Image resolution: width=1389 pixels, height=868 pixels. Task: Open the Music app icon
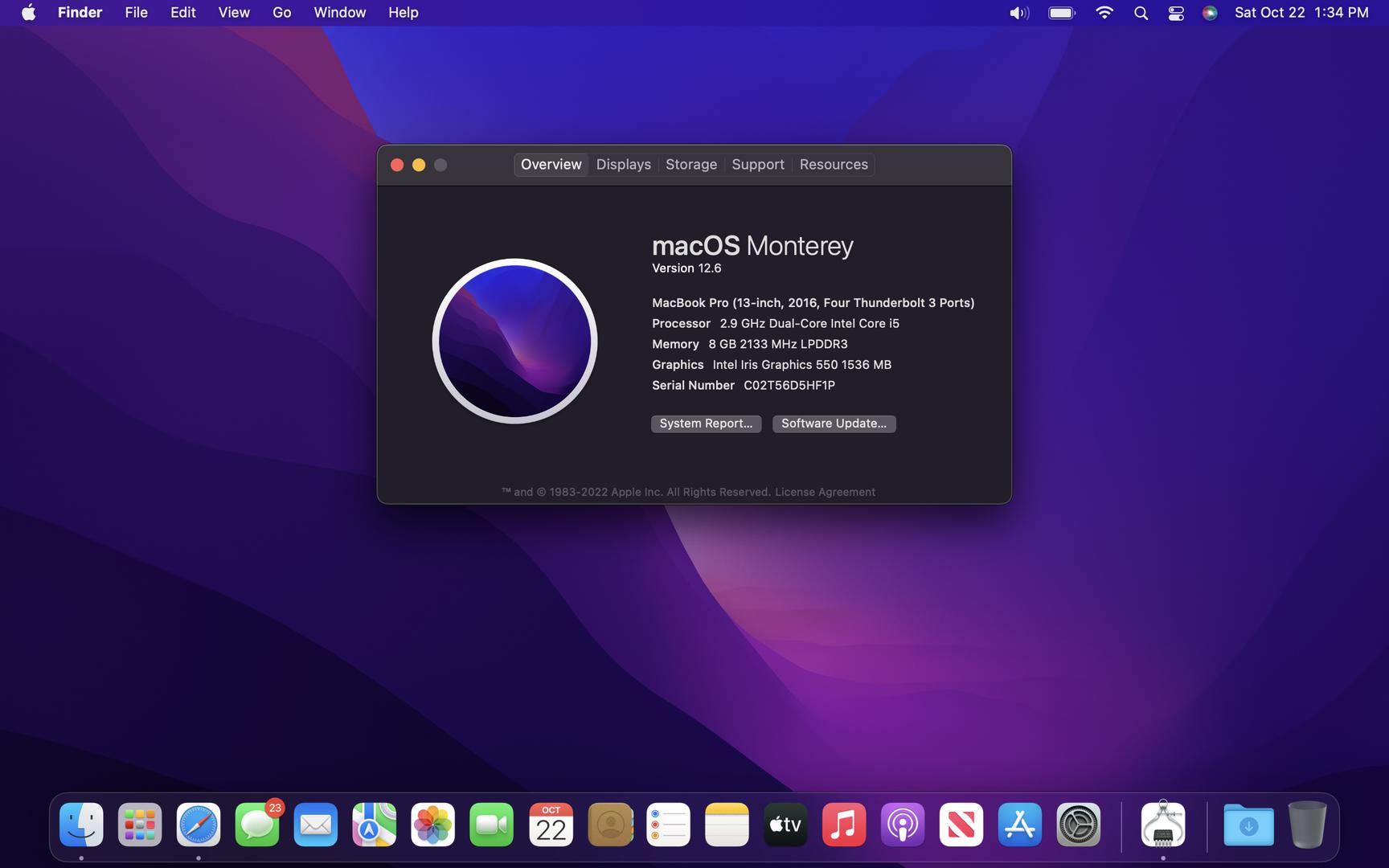coord(843,825)
